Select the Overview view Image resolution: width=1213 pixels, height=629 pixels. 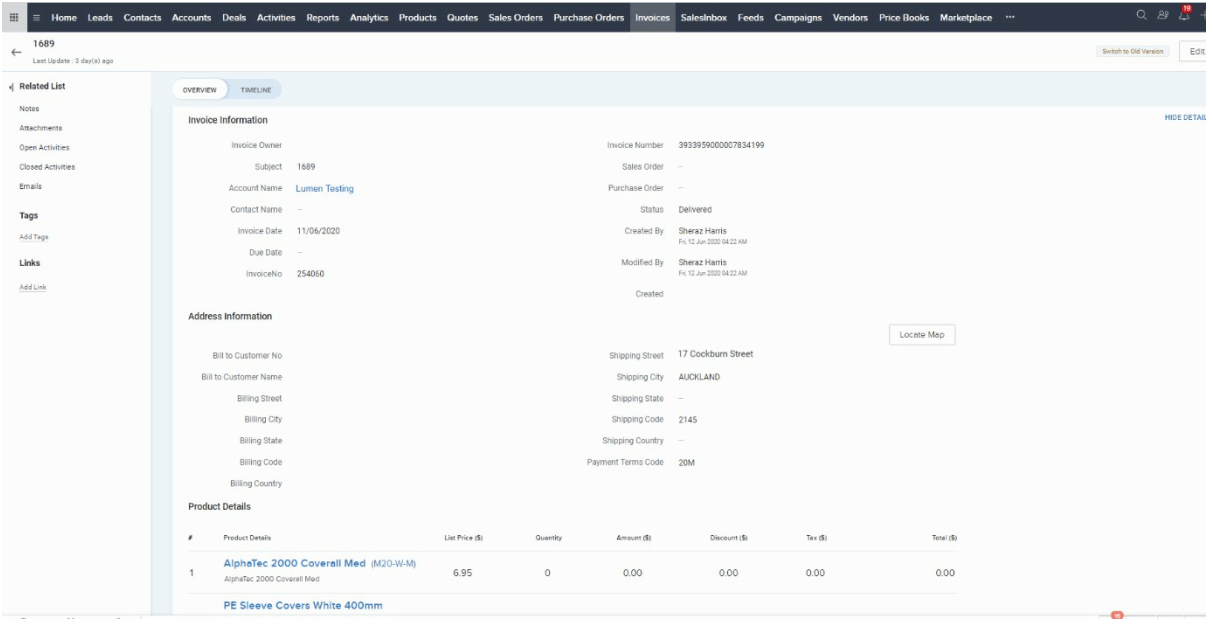pyautogui.click(x=199, y=90)
